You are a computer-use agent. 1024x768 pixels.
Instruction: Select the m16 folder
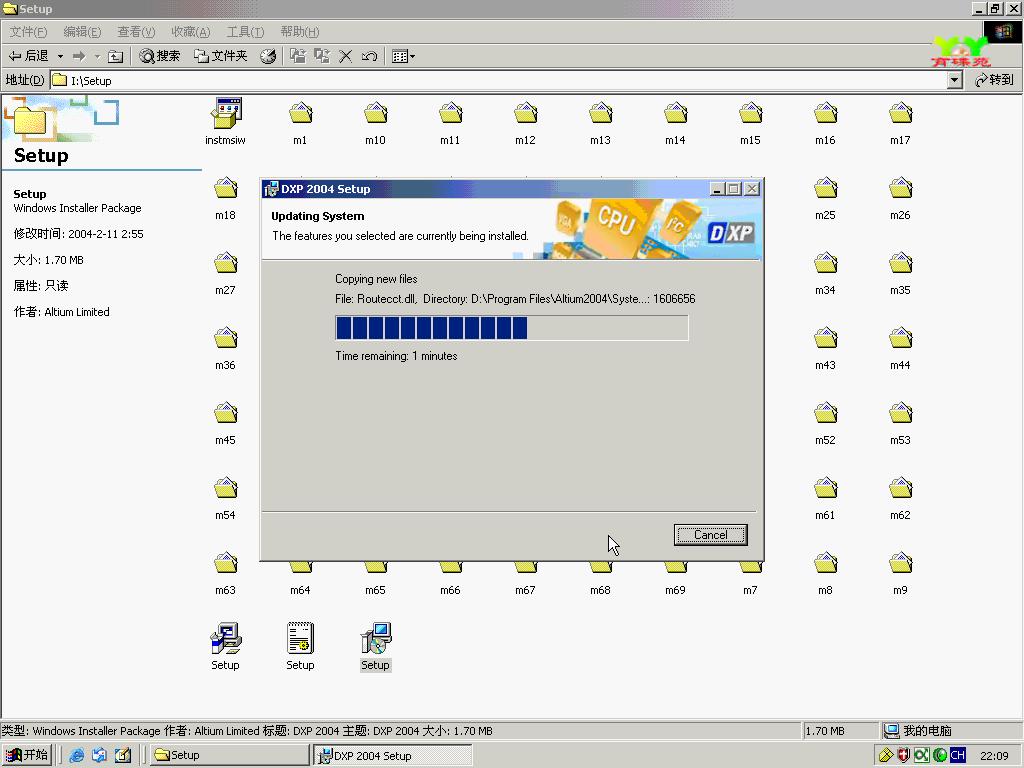click(825, 122)
